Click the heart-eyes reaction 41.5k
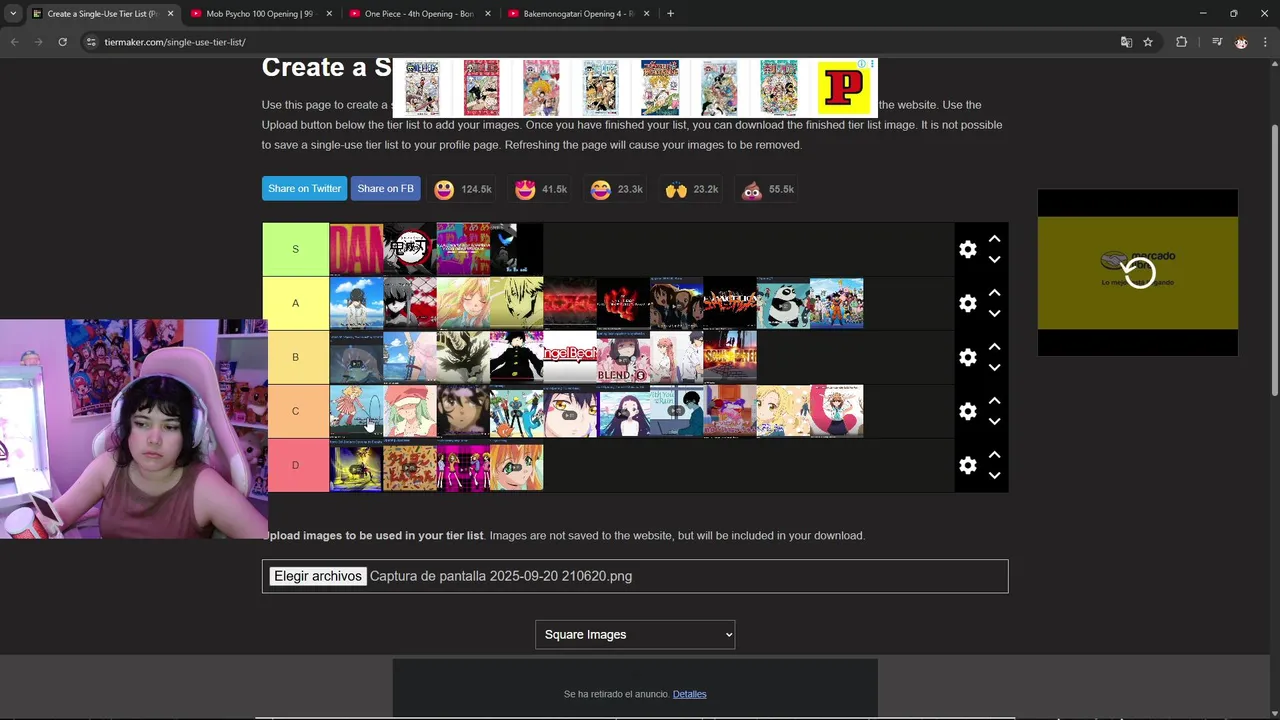This screenshot has width=1280, height=720. (x=540, y=189)
